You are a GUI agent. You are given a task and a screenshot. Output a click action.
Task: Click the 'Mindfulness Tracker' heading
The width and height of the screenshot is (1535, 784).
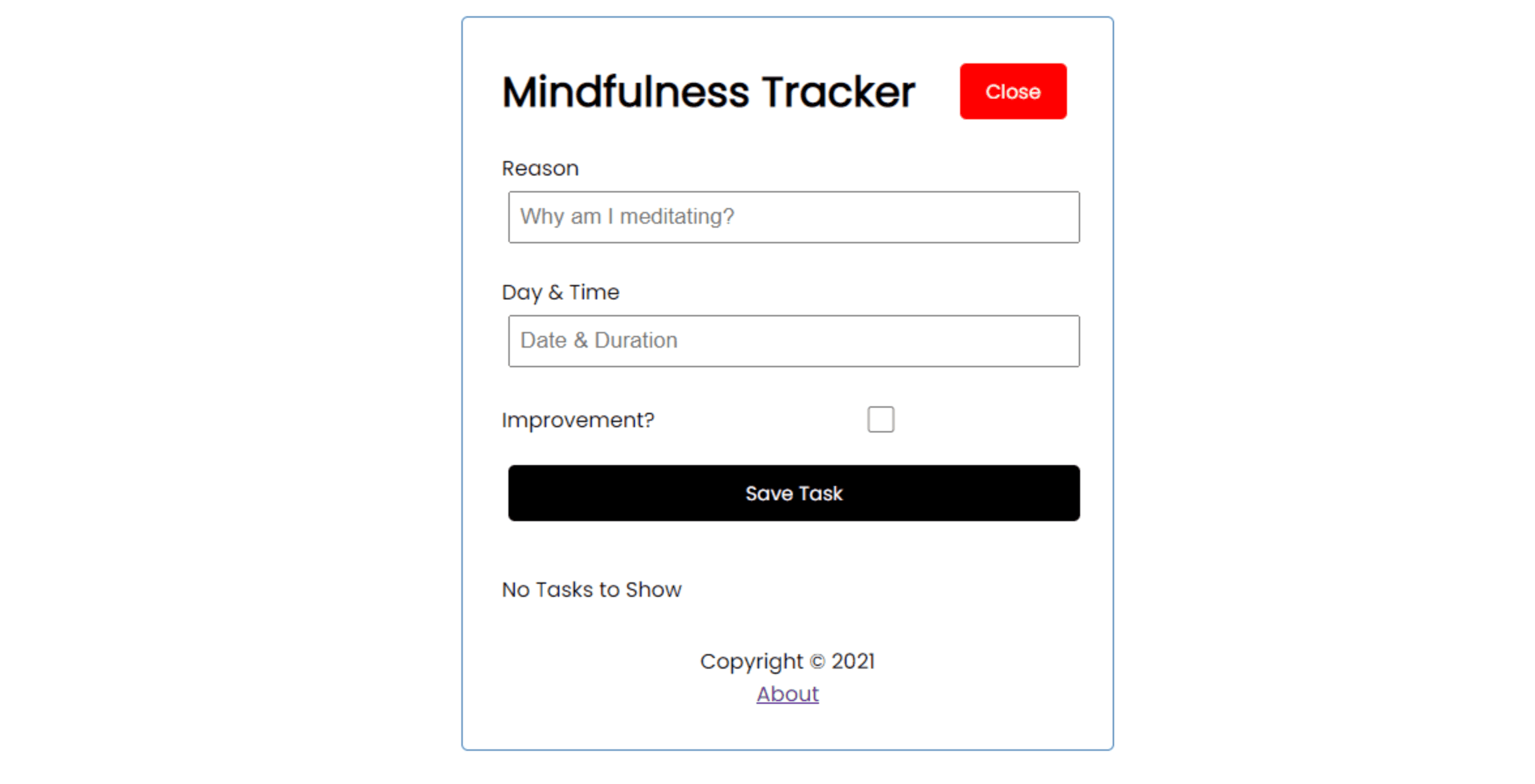click(x=708, y=92)
